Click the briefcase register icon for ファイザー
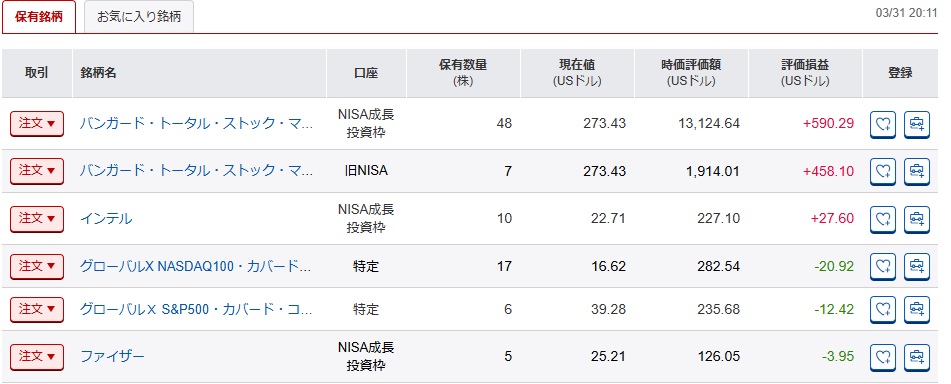Screen dimensions: 951x384 point(916,357)
